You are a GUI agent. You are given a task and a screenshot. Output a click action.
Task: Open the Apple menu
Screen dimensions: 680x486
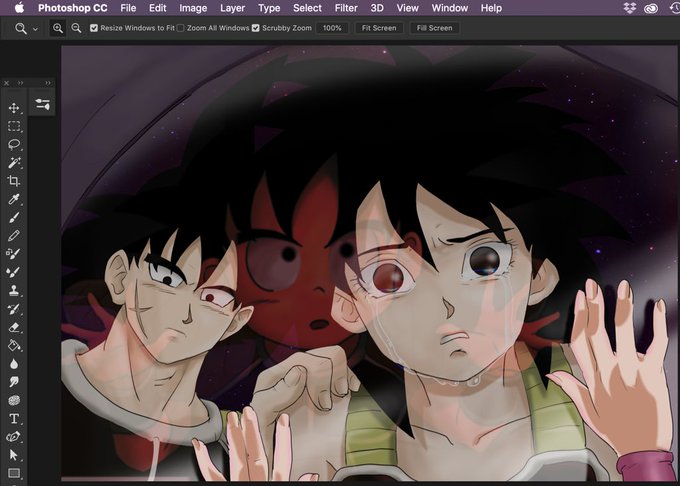[20, 8]
